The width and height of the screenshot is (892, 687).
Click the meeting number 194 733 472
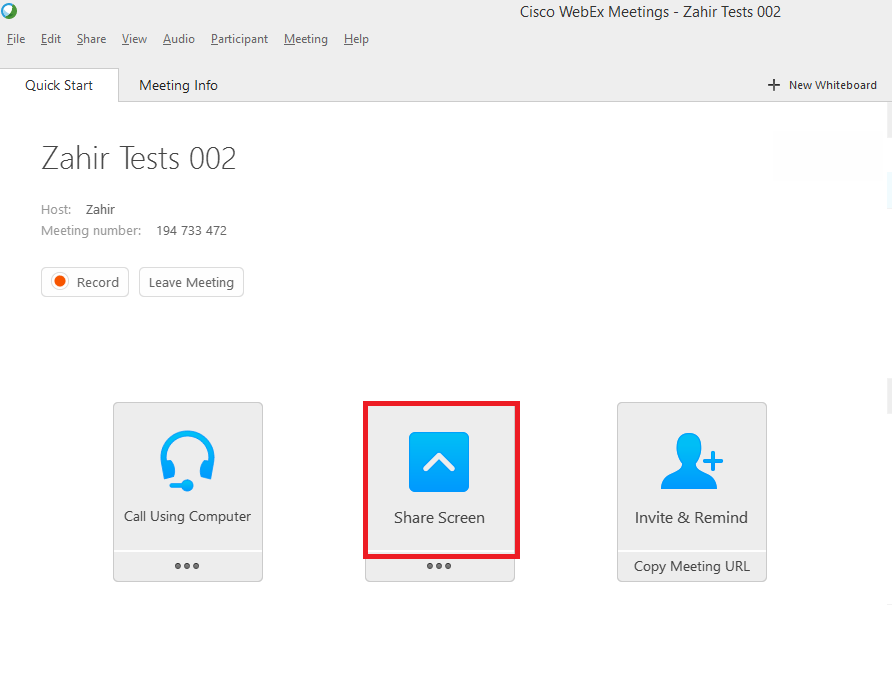coord(191,230)
